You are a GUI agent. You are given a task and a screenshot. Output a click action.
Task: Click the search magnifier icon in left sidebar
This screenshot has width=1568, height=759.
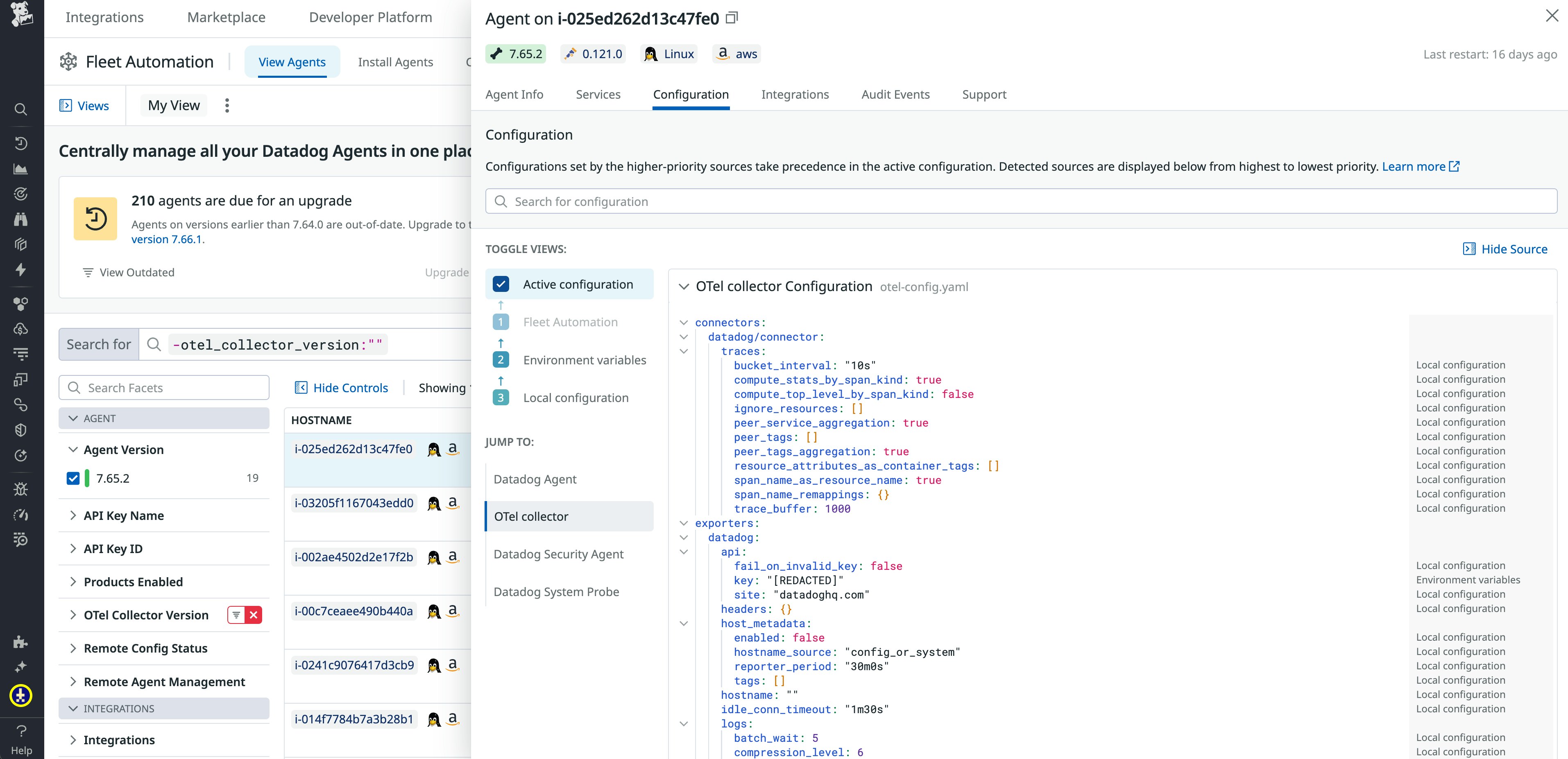tap(21, 109)
